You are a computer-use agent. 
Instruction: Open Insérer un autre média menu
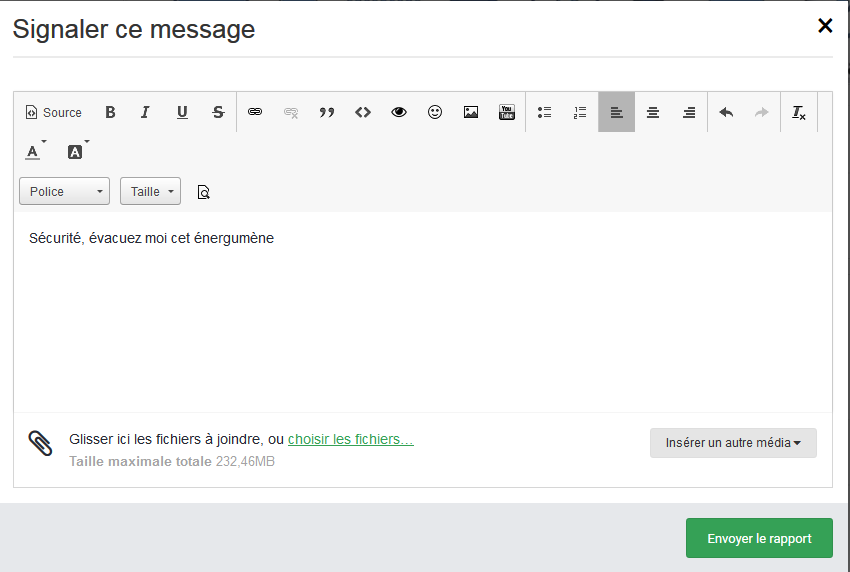(733, 443)
